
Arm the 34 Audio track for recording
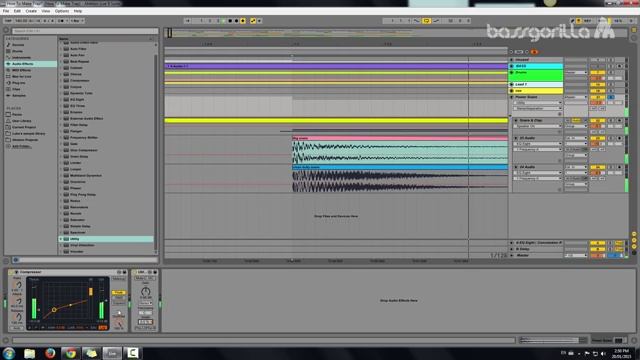(619, 167)
